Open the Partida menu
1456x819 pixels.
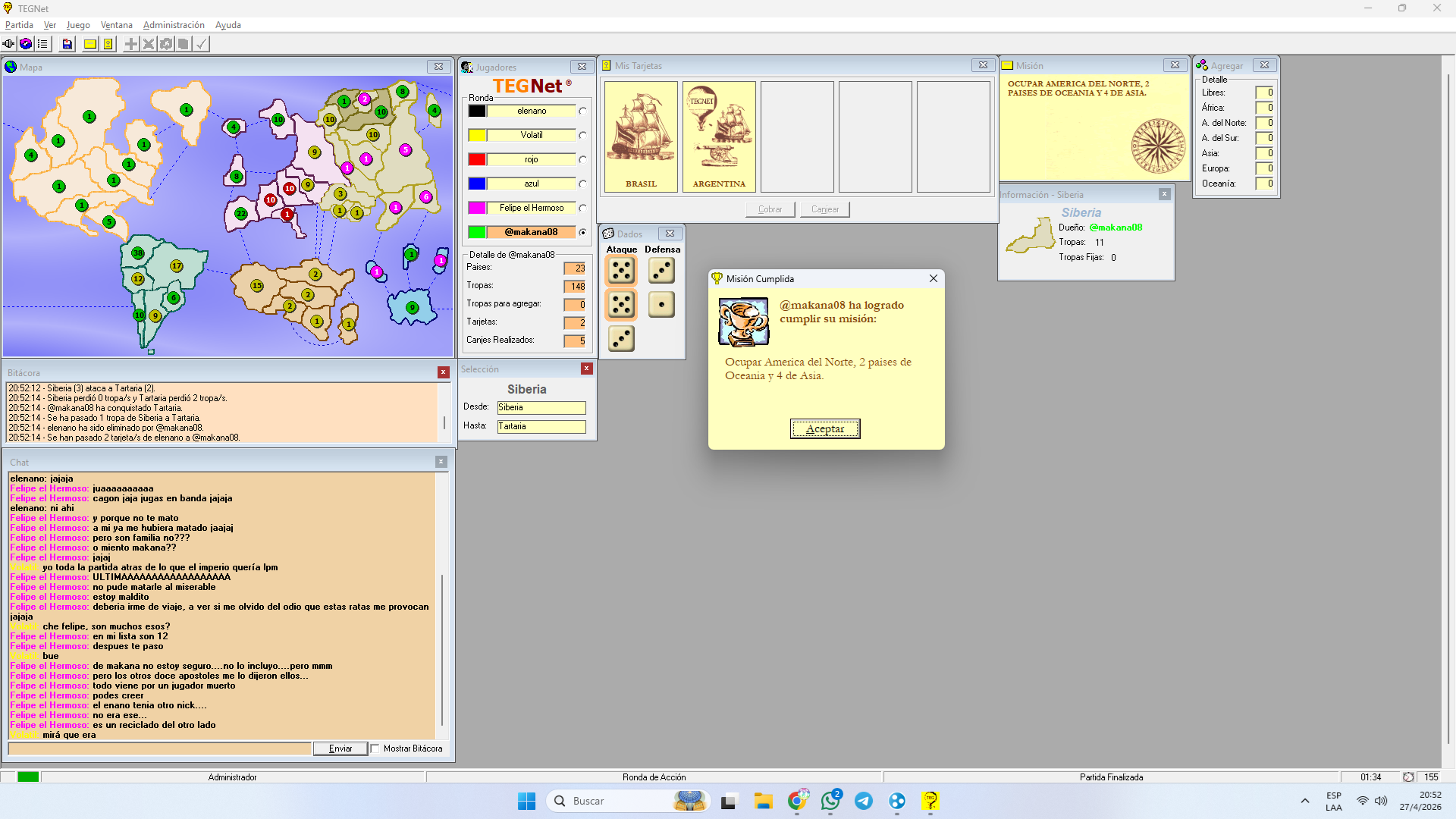pyautogui.click(x=19, y=25)
